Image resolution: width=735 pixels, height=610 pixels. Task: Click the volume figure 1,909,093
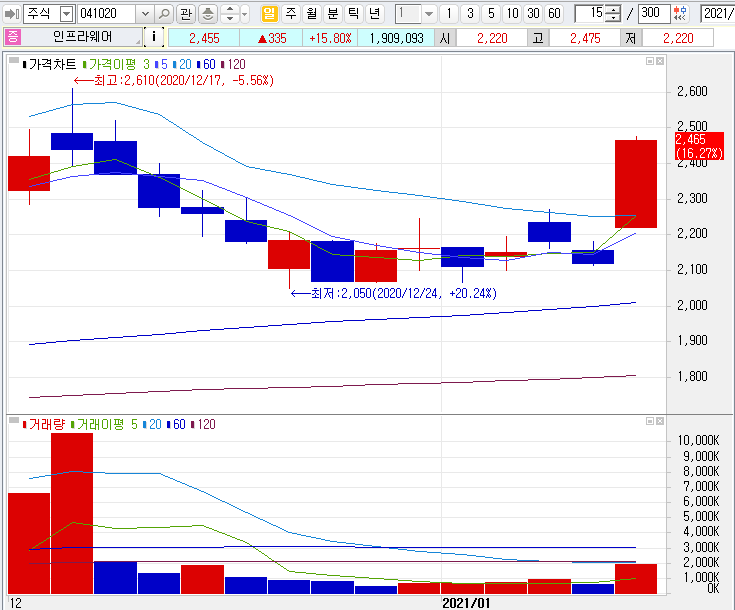tap(396, 38)
